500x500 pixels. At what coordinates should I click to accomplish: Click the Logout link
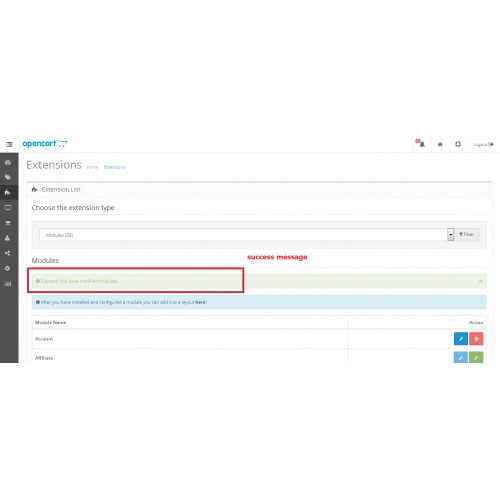click(483, 144)
